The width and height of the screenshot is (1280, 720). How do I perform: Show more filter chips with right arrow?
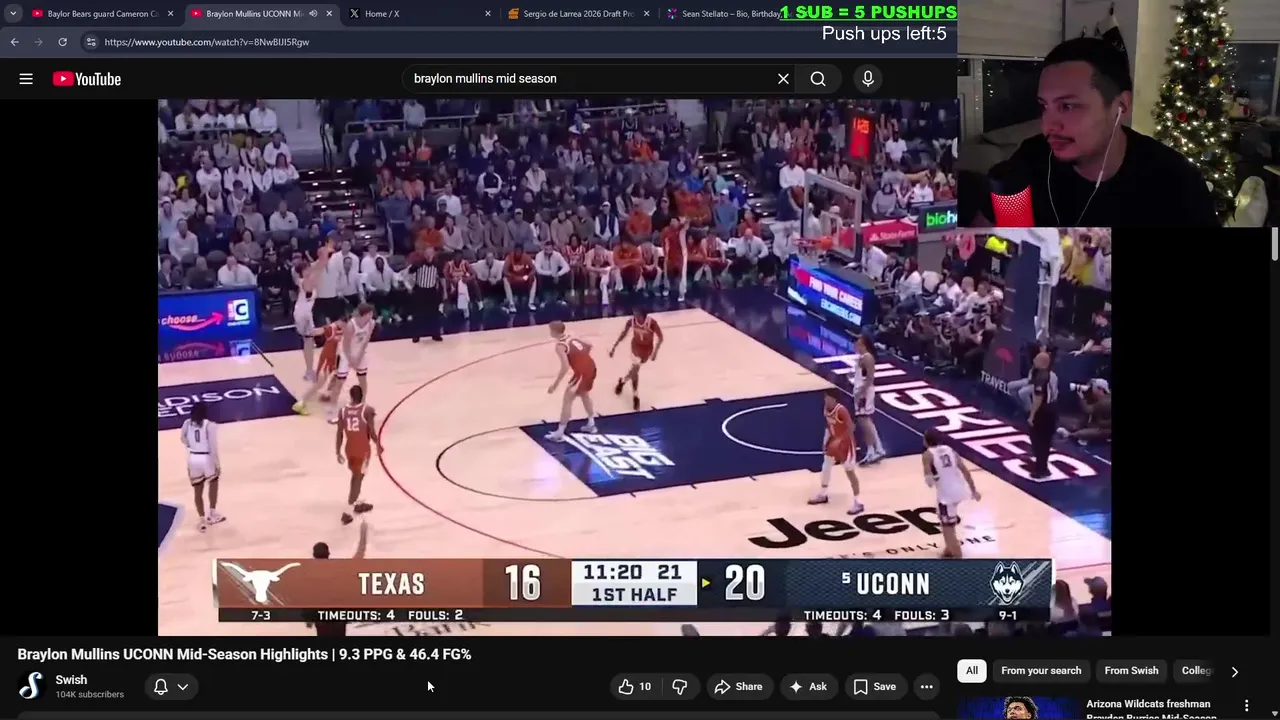coord(1234,671)
